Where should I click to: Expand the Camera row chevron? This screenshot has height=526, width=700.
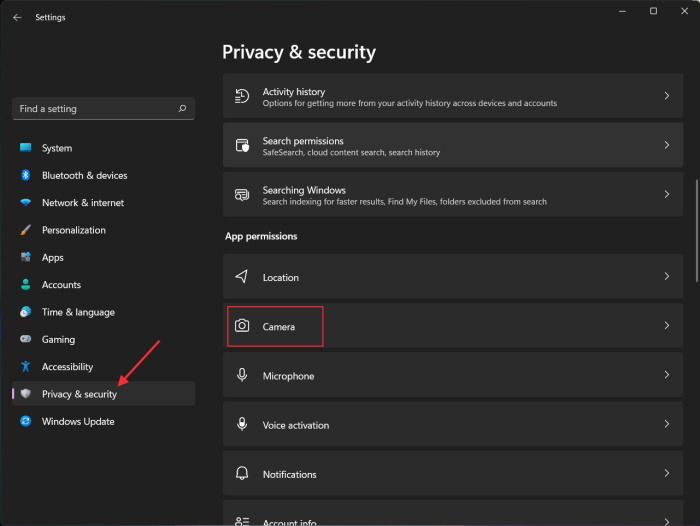click(x=667, y=326)
